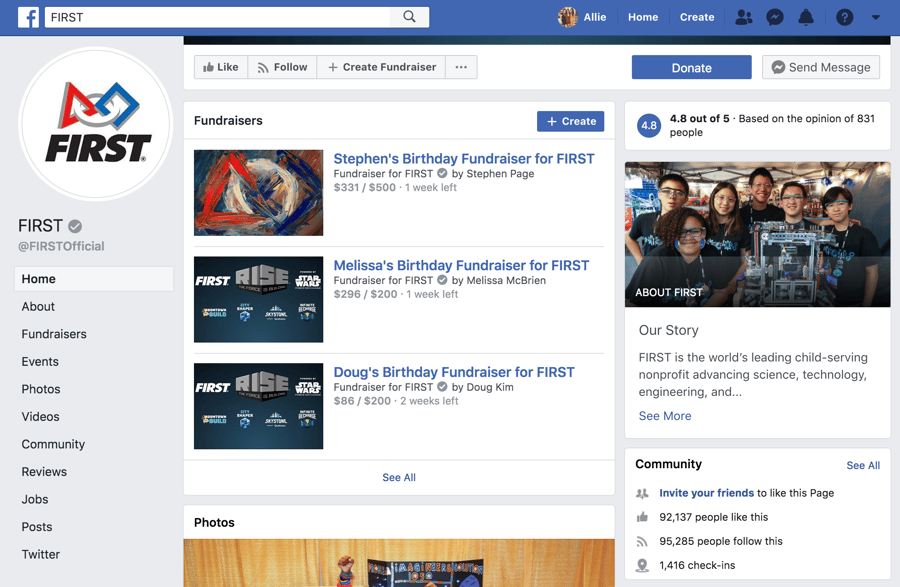Image resolution: width=900 pixels, height=587 pixels.
Task: Click the Facebook logo icon
Action: (28, 17)
